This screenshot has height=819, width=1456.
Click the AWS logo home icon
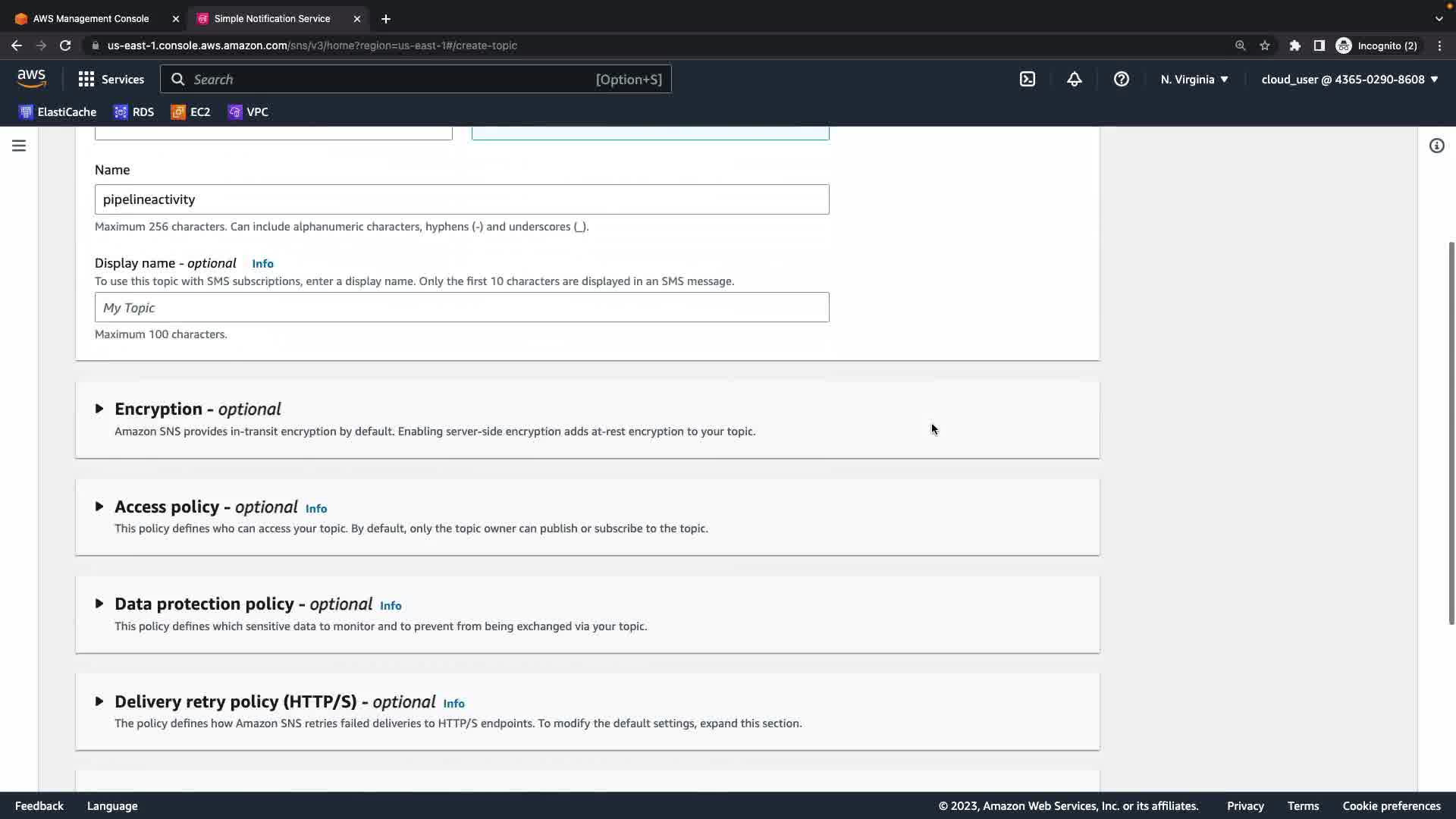point(31,79)
